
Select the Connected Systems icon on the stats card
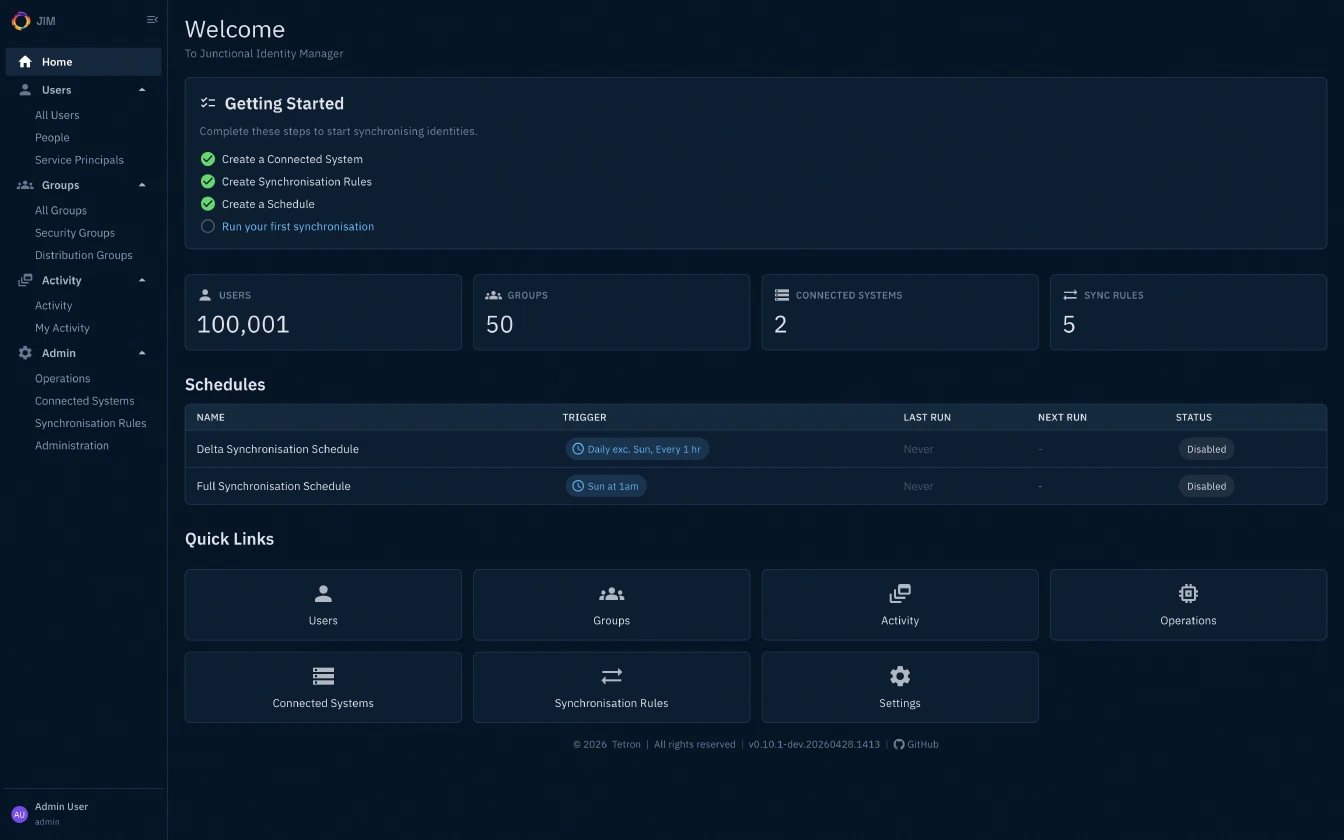click(x=779, y=294)
